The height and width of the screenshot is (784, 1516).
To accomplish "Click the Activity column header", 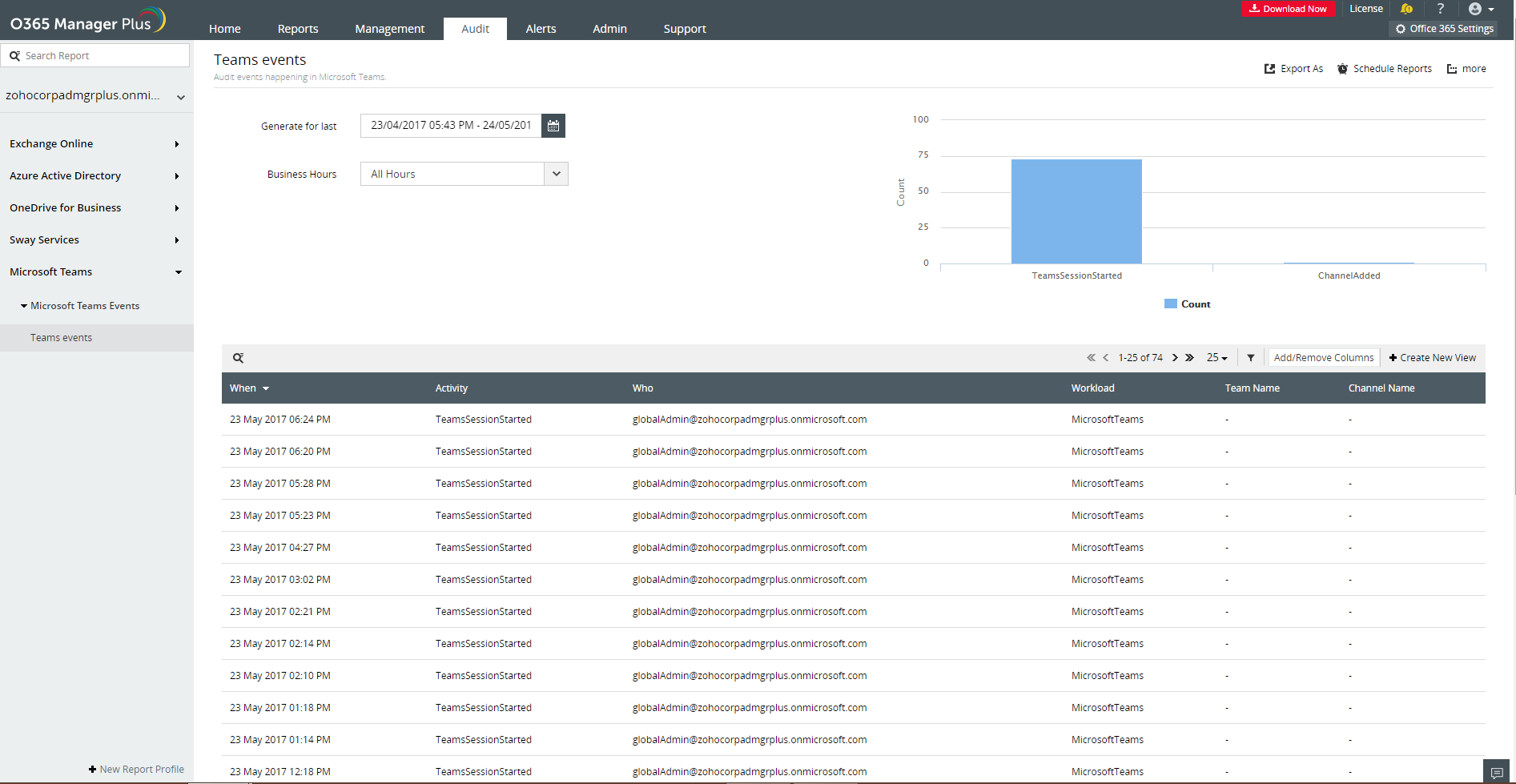I will click(x=452, y=388).
